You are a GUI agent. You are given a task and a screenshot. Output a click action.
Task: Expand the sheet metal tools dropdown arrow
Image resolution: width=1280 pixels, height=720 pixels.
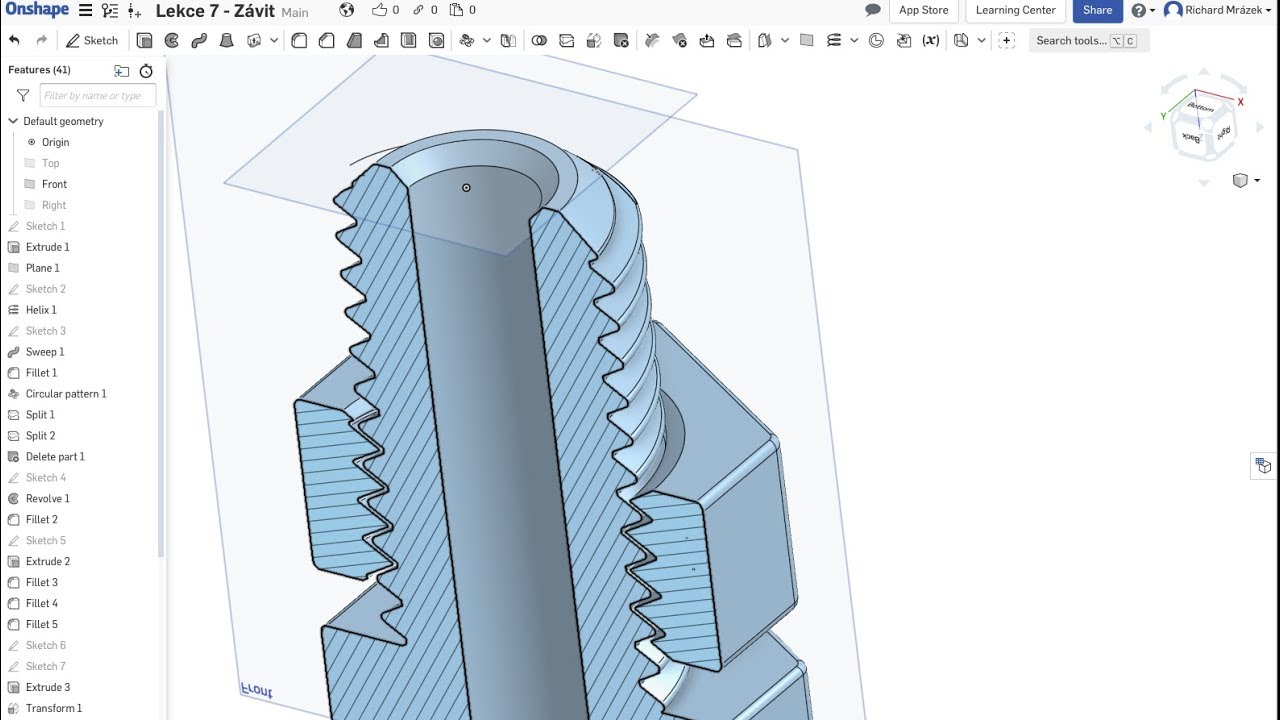[981, 41]
